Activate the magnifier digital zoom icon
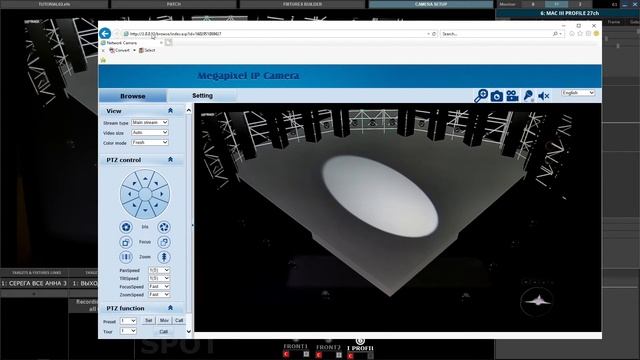 pos(481,96)
